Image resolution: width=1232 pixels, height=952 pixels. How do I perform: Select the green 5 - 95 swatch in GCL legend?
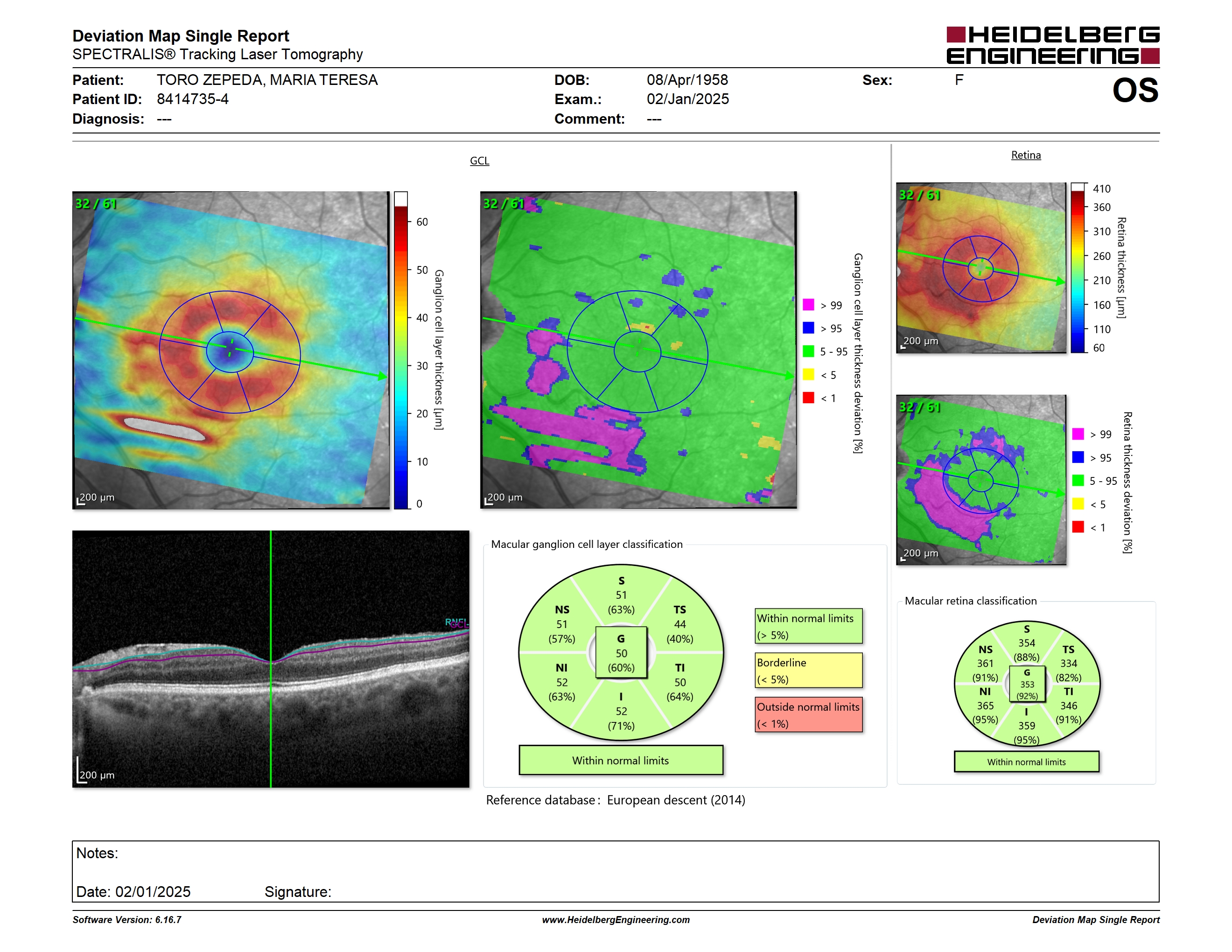point(808,351)
